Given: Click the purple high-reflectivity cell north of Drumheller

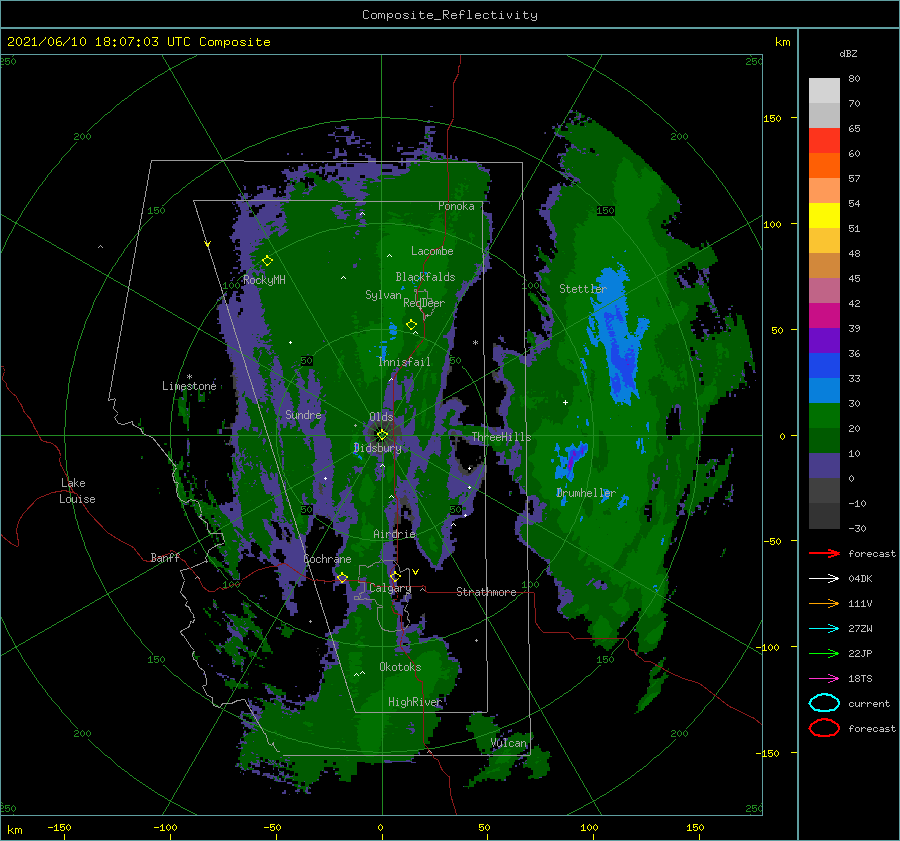Looking at the screenshot, I should click(572, 458).
